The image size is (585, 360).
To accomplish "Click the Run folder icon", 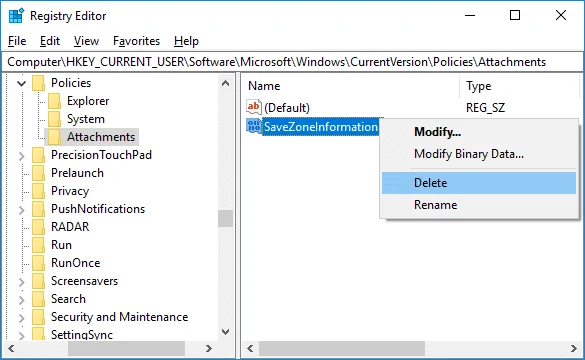I will 38,245.
